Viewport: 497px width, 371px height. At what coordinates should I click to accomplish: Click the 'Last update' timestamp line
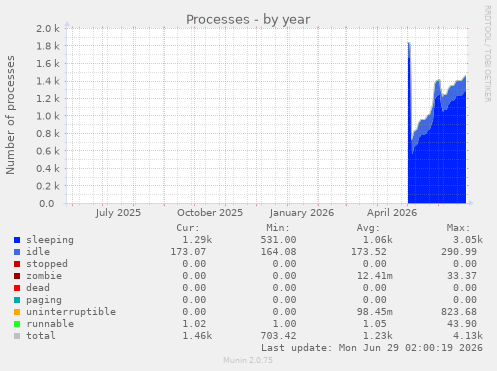coord(372,348)
